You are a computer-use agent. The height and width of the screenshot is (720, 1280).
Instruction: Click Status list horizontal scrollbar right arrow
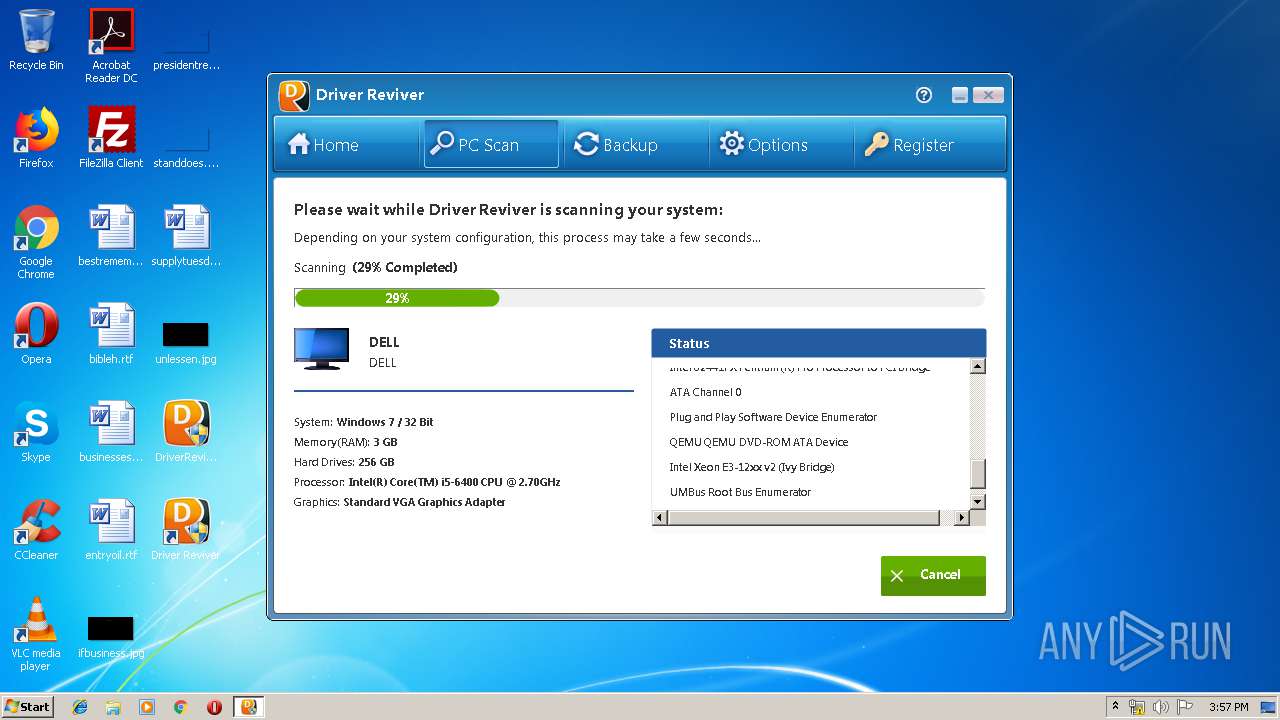tap(962, 518)
